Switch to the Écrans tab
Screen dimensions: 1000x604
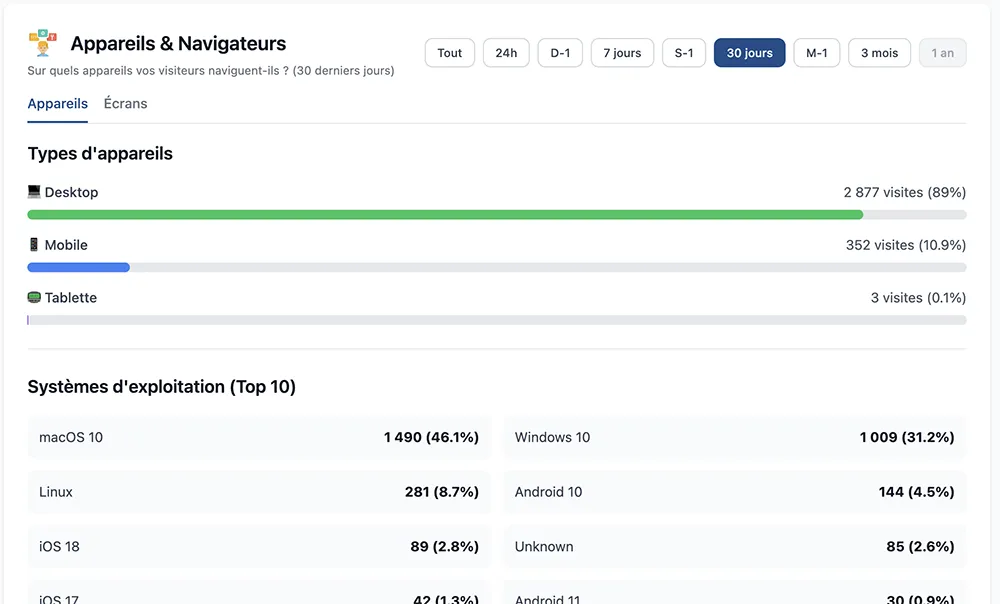tap(125, 104)
